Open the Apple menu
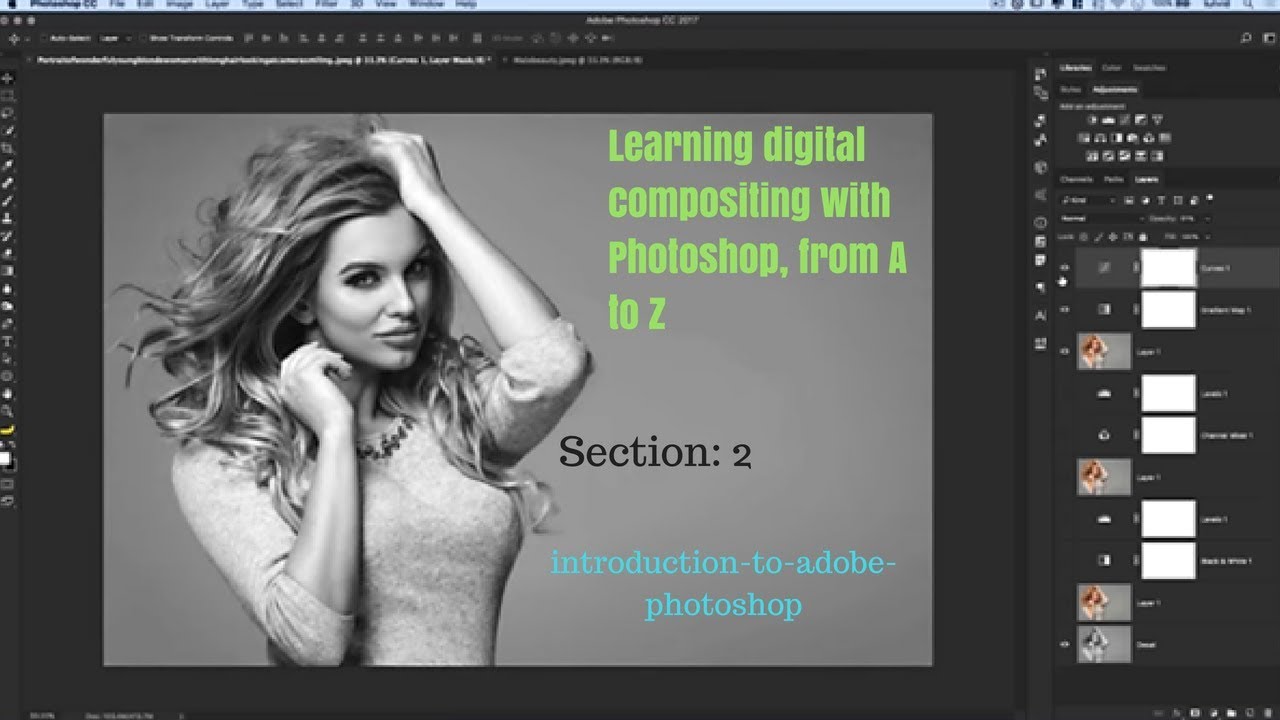 [13, 5]
